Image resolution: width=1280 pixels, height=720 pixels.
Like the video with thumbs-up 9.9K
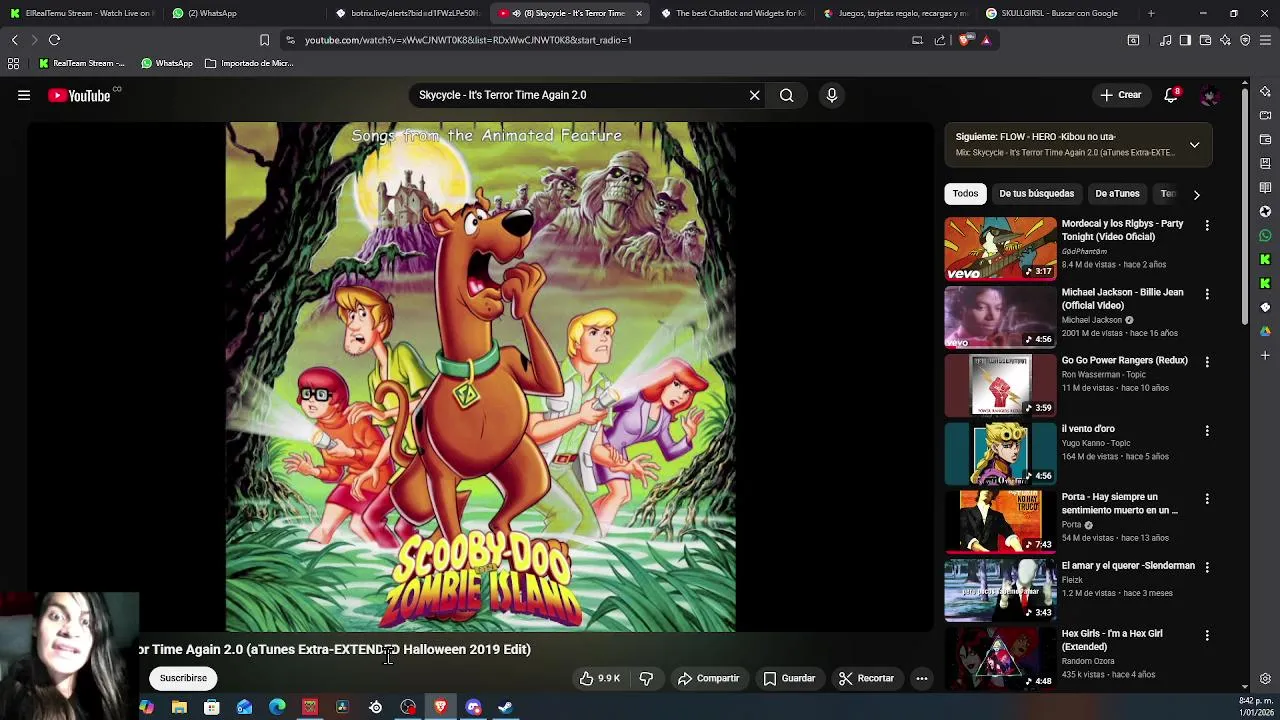[x=599, y=678]
